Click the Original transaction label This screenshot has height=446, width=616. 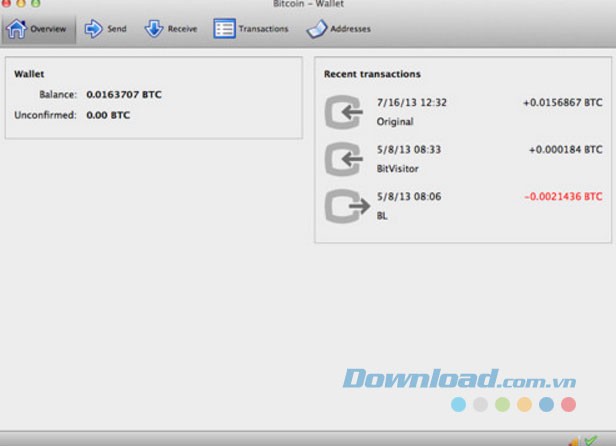(x=395, y=122)
